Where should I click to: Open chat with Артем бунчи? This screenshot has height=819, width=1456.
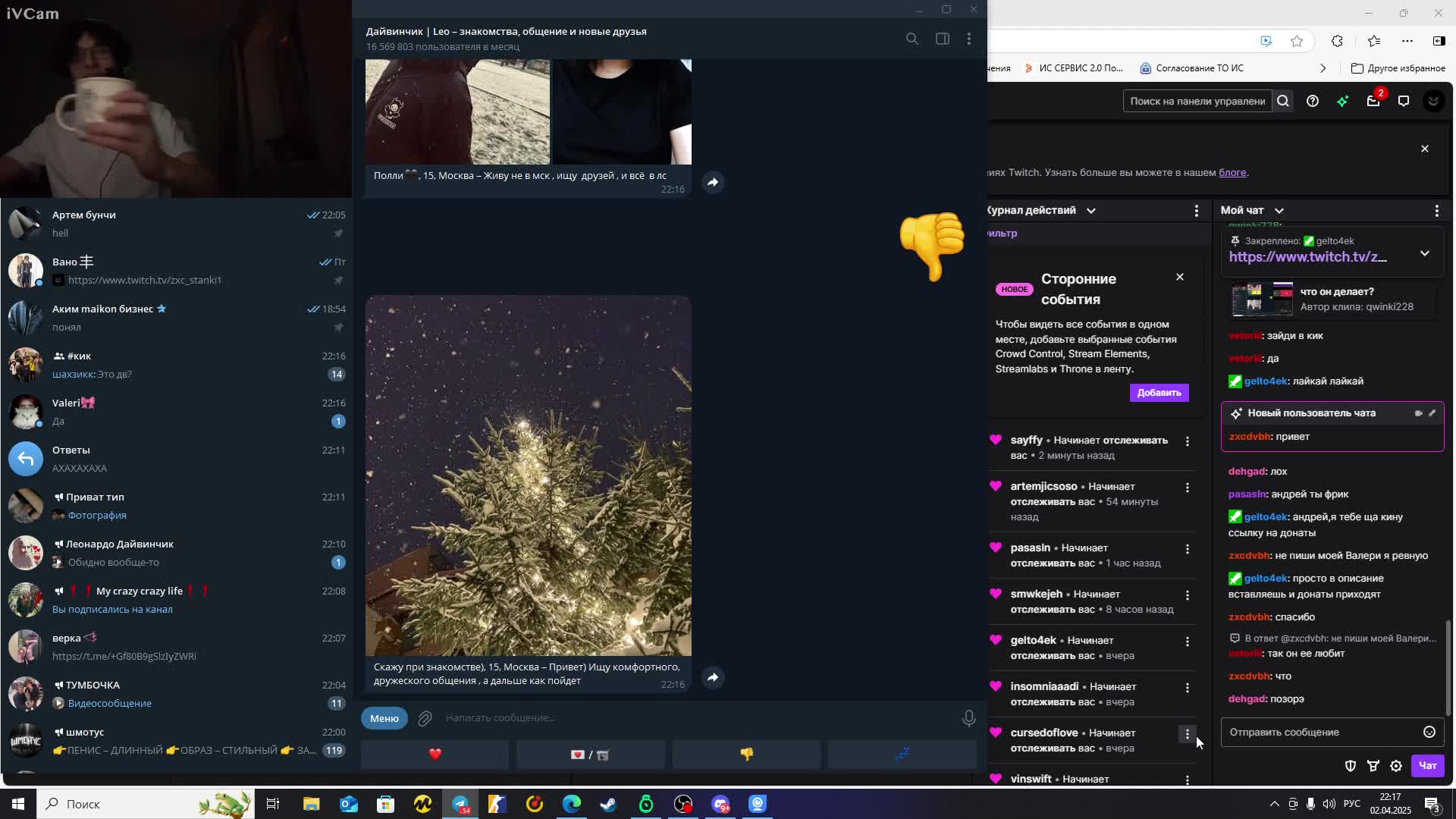[176, 224]
